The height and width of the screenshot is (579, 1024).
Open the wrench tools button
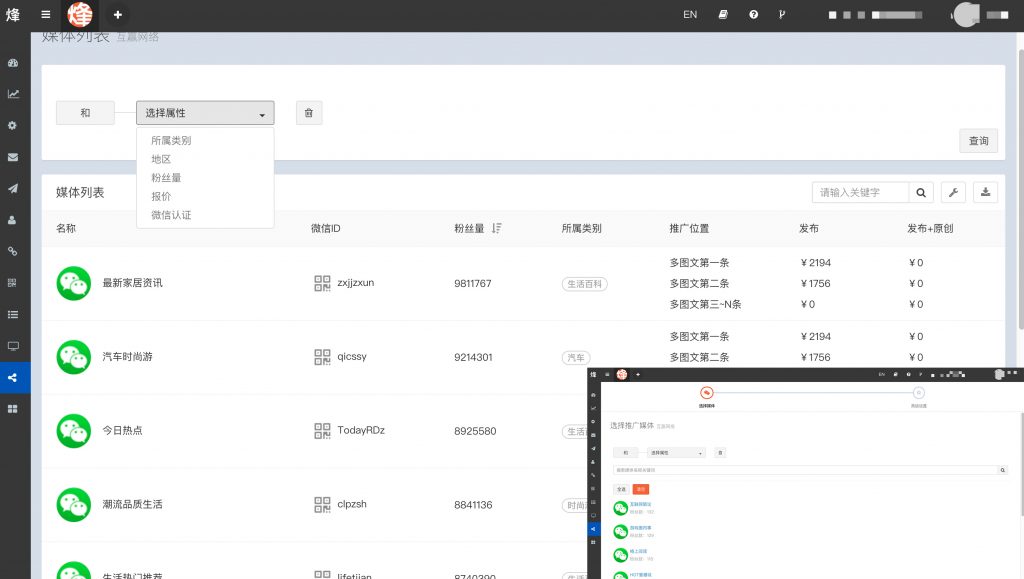[x=953, y=193]
